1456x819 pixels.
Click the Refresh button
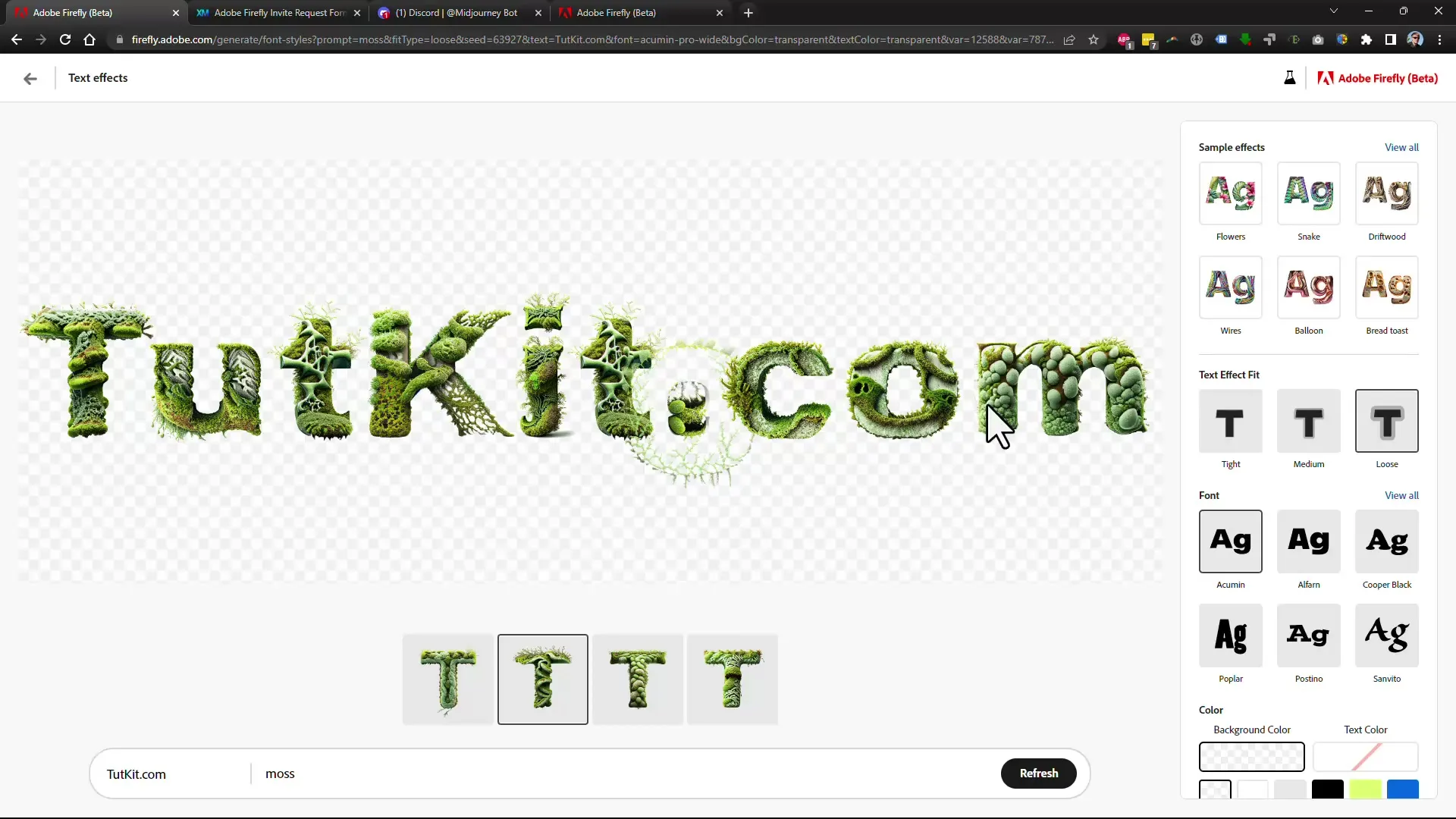pyautogui.click(x=1039, y=773)
